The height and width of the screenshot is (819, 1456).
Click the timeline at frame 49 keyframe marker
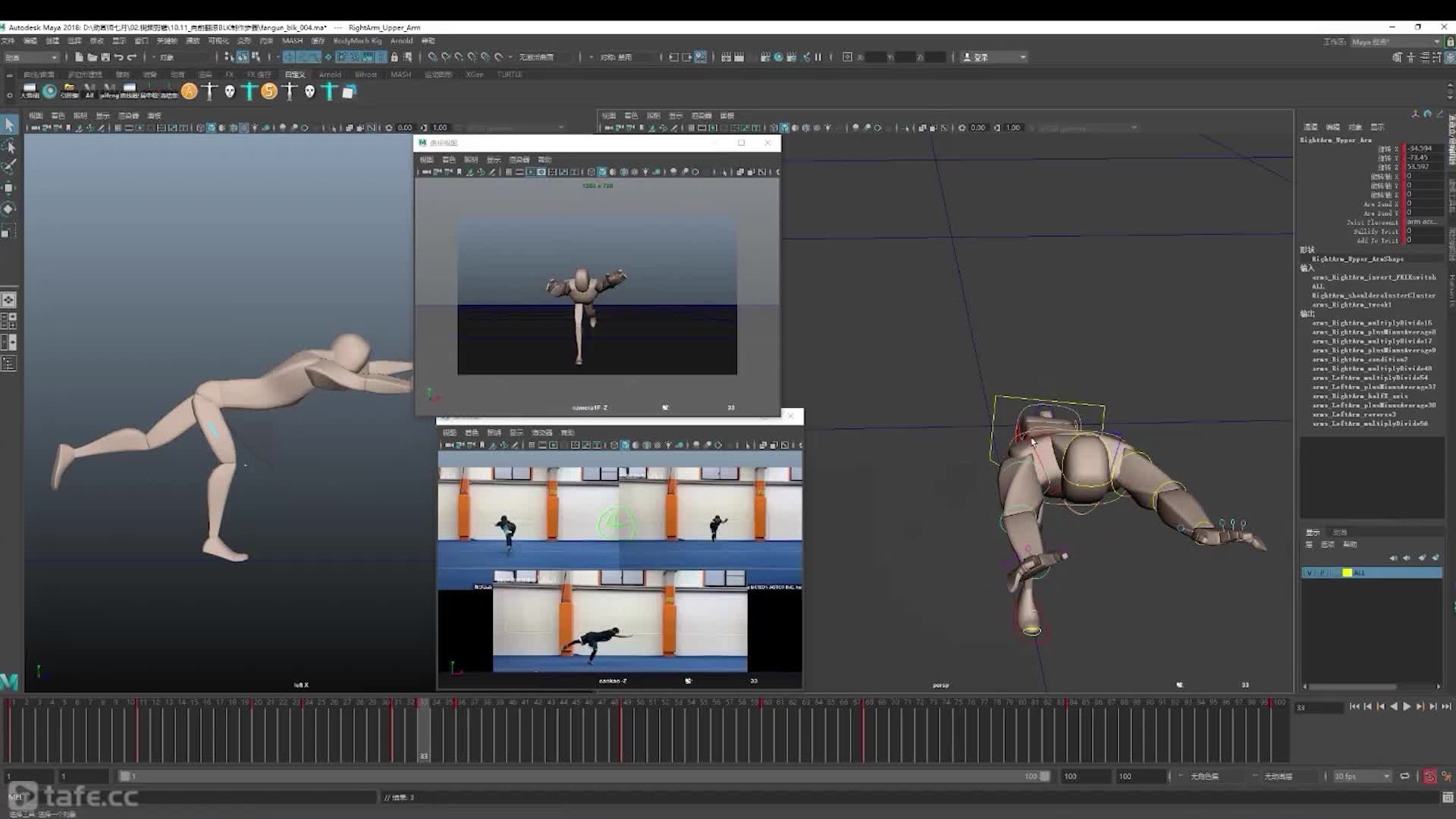621,730
